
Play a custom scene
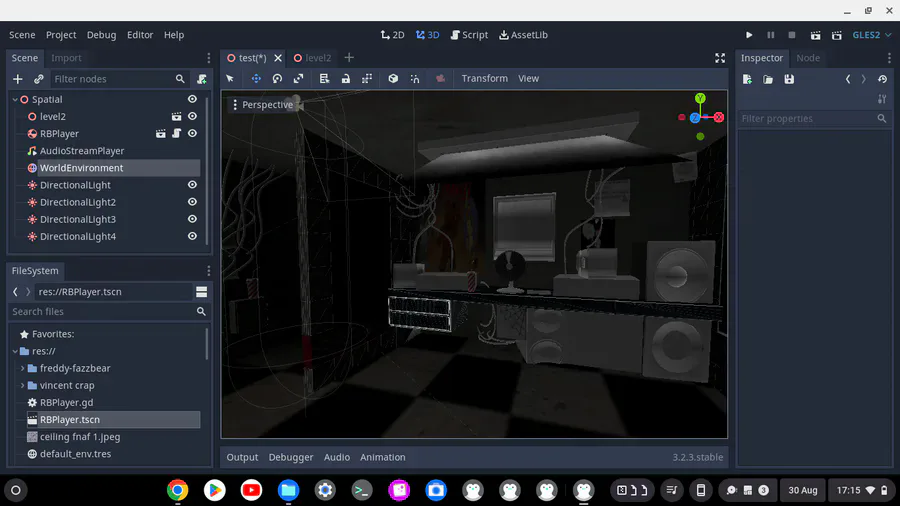(836, 35)
